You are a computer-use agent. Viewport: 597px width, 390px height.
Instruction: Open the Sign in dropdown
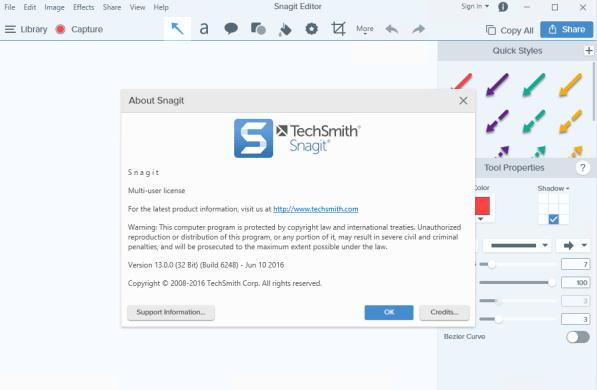click(x=475, y=6)
